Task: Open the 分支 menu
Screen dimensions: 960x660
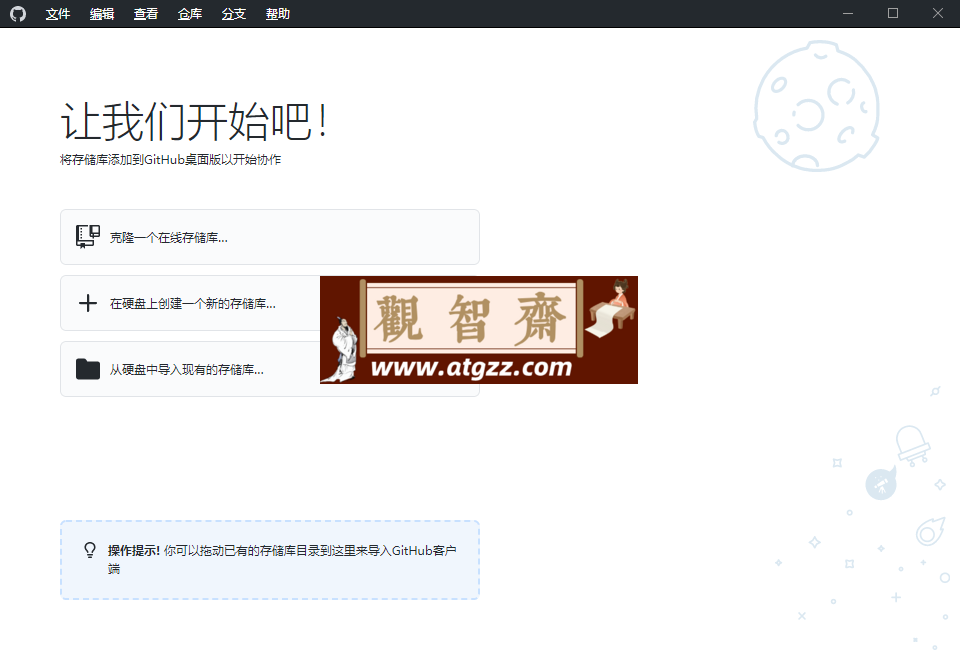Action: point(234,13)
